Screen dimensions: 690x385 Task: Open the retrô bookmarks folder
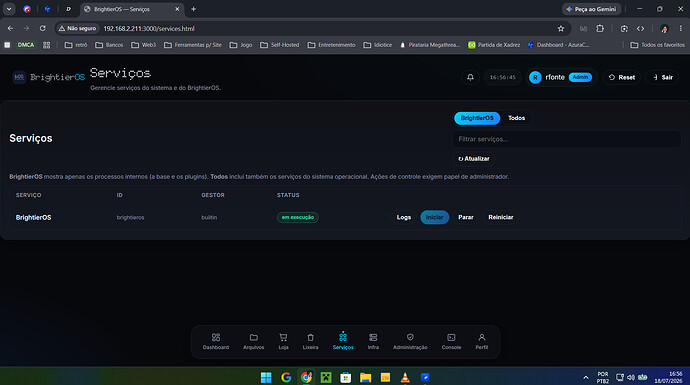pyautogui.click(x=76, y=45)
